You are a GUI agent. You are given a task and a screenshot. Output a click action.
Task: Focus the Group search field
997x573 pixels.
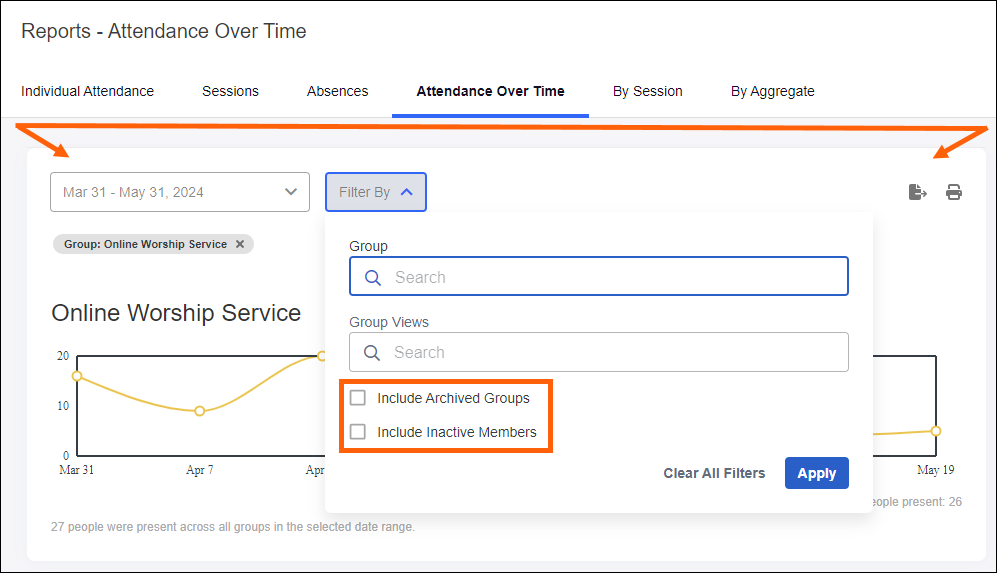[x=610, y=278]
